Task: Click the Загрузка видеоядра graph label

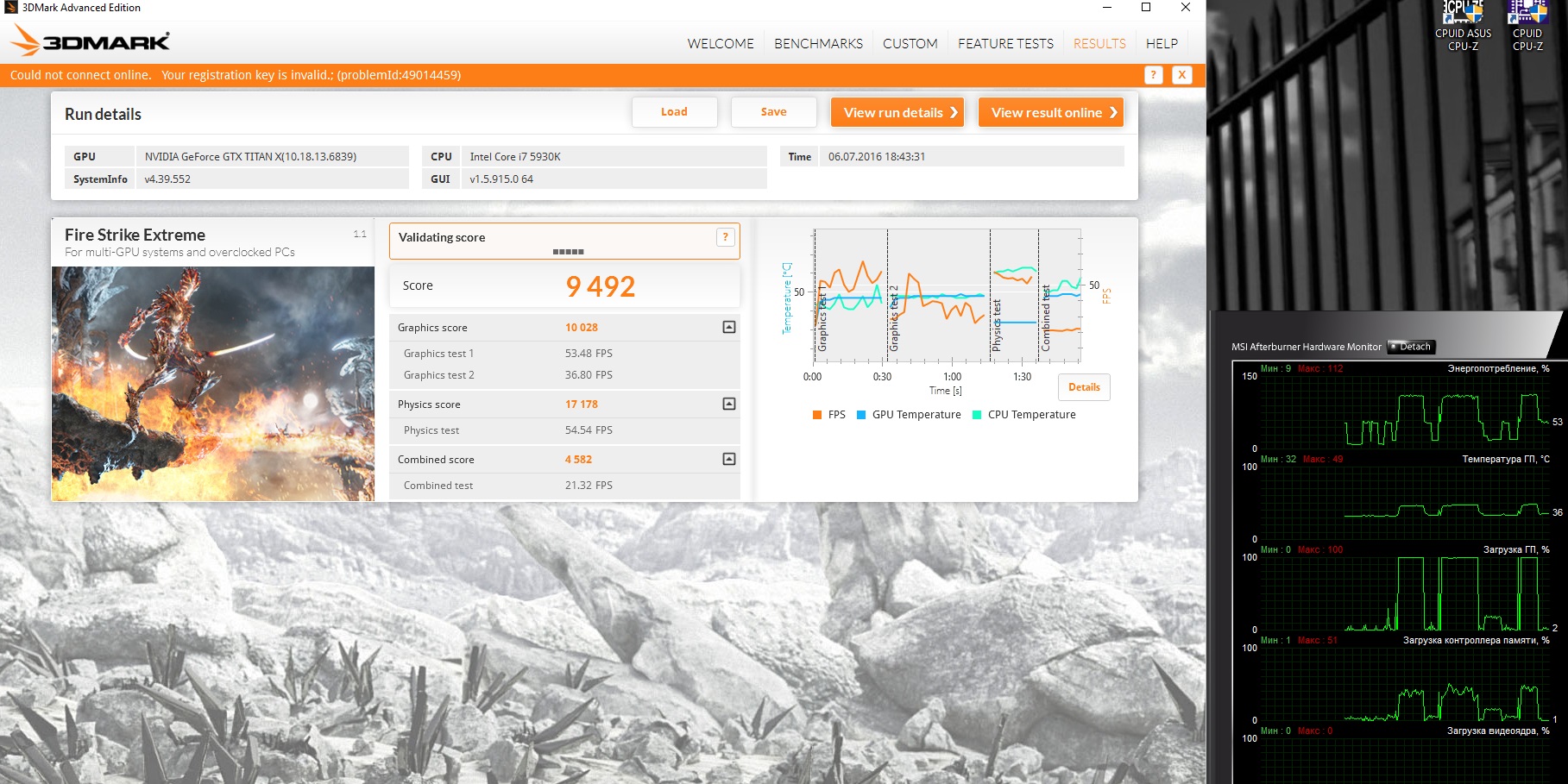Action: point(1498,731)
